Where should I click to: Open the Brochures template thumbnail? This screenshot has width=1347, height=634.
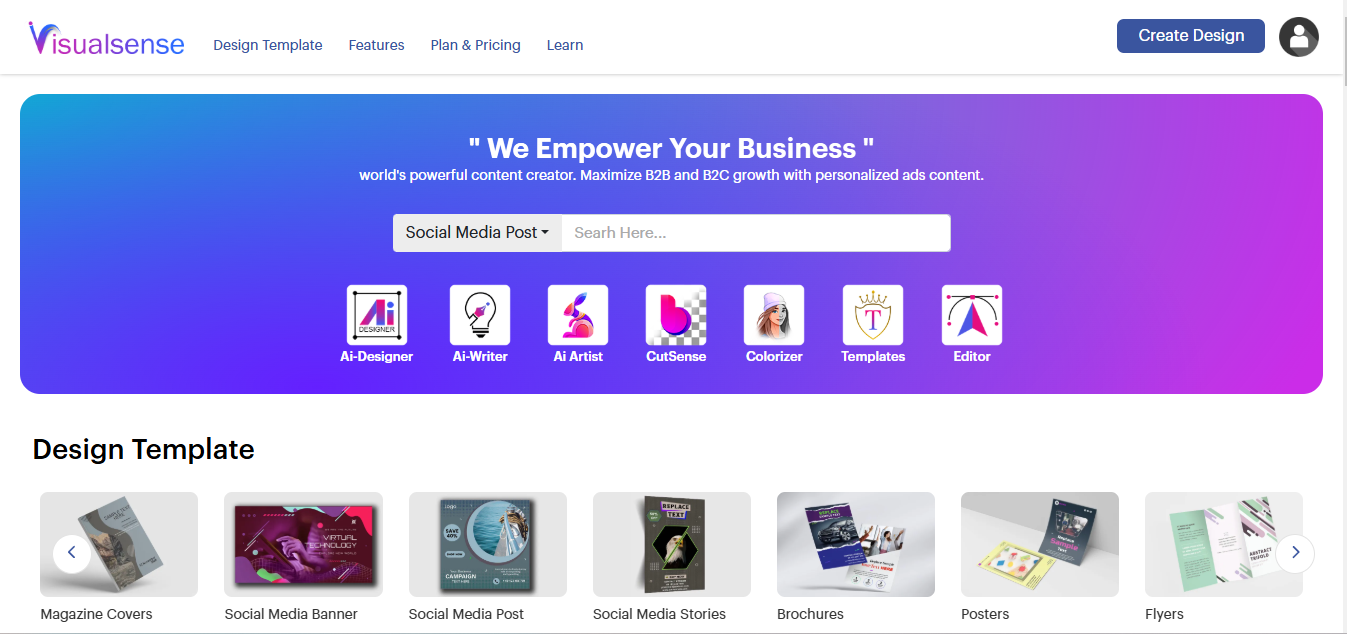(x=856, y=544)
